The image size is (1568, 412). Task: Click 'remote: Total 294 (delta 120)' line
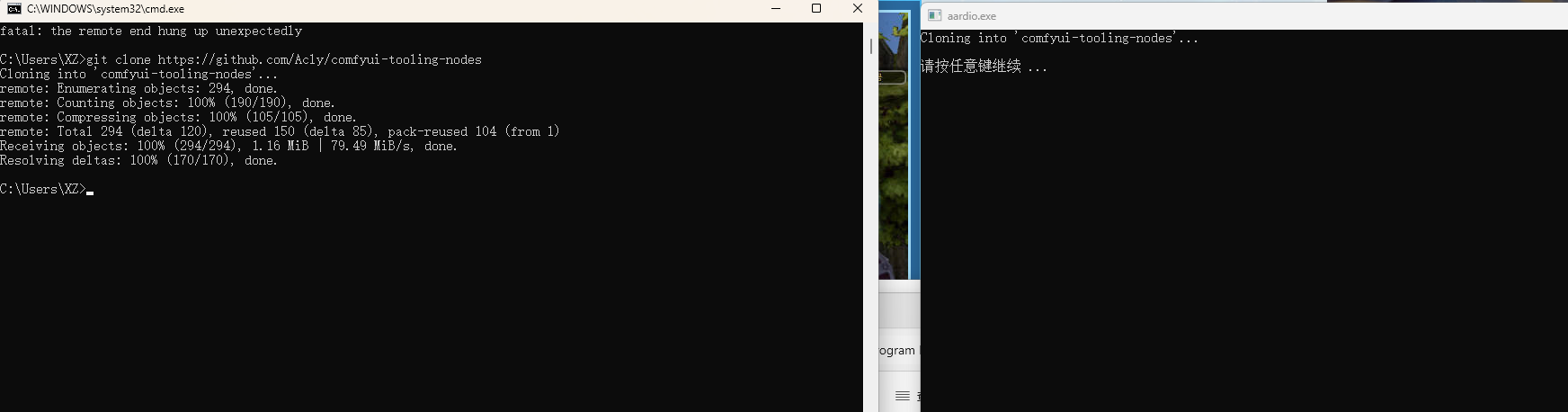pos(280,131)
